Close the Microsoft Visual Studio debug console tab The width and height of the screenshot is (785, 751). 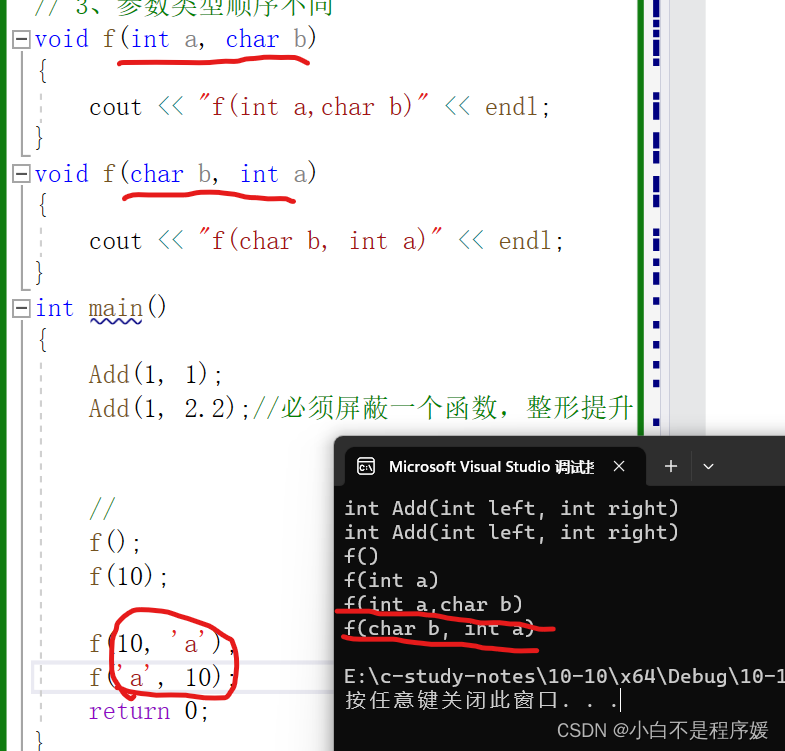pyautogui.click(x=619, y=467)
